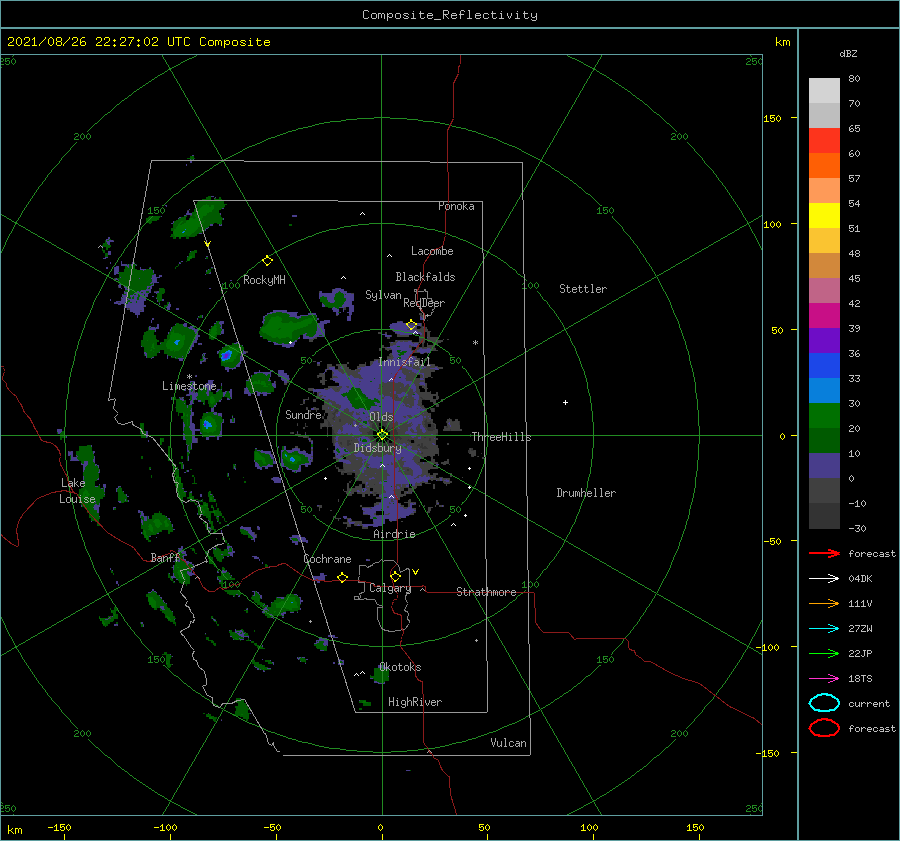Select the magenta 18TS arrow icon
The image size is (900, 841).
click(824, 679)
